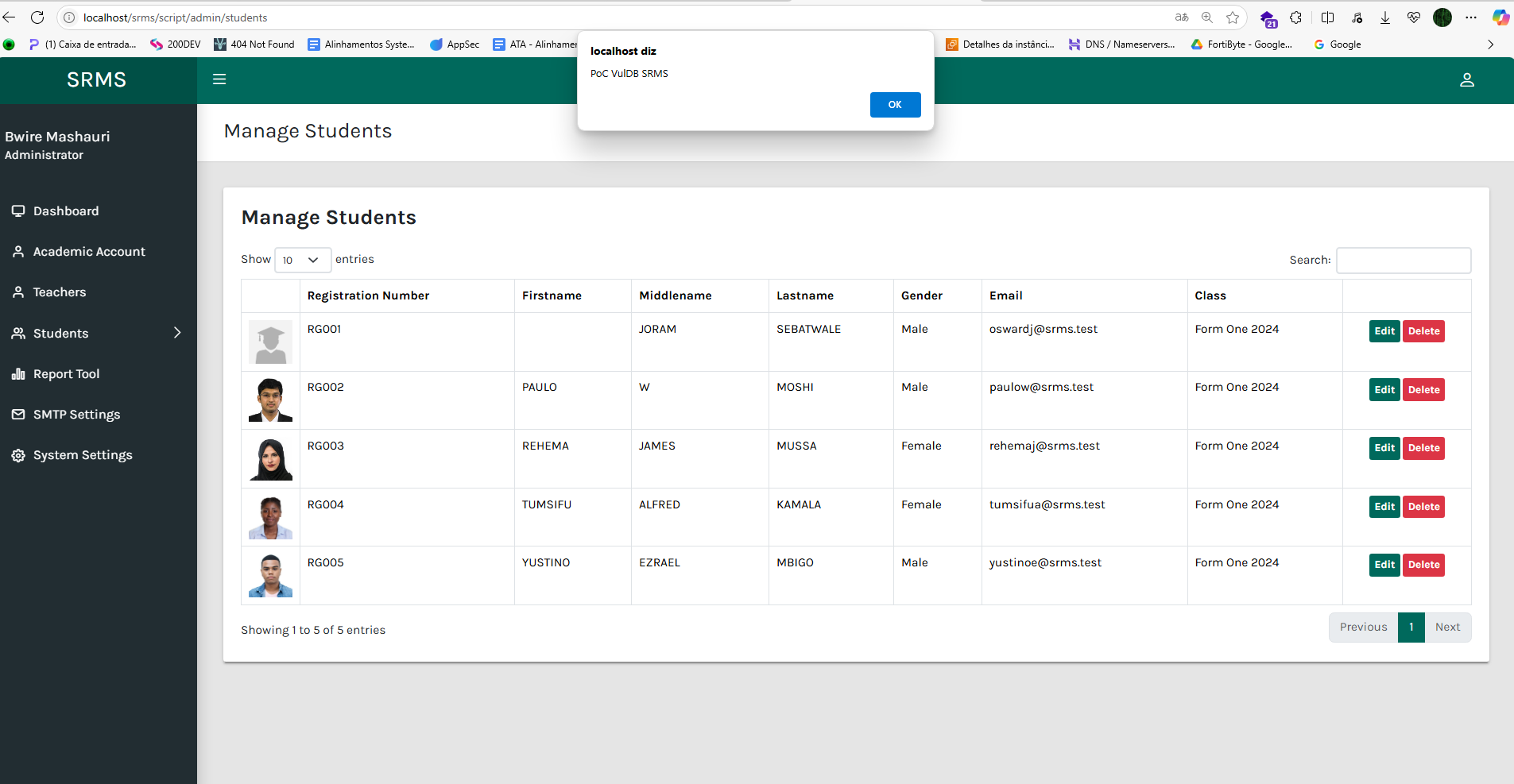
Task: Edit student RG004 Tumsifu
Action: pyautogui.click(x=1384, y=507)
